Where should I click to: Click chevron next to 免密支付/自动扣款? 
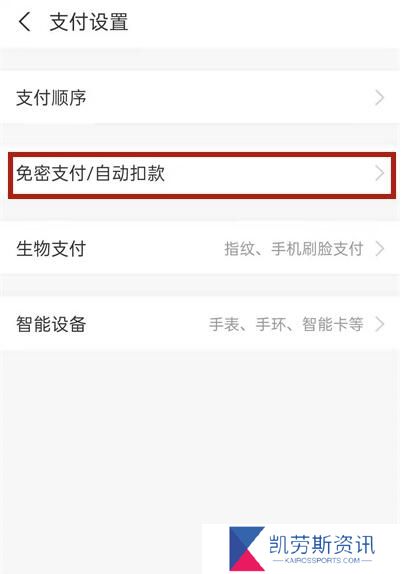[380, 173]
